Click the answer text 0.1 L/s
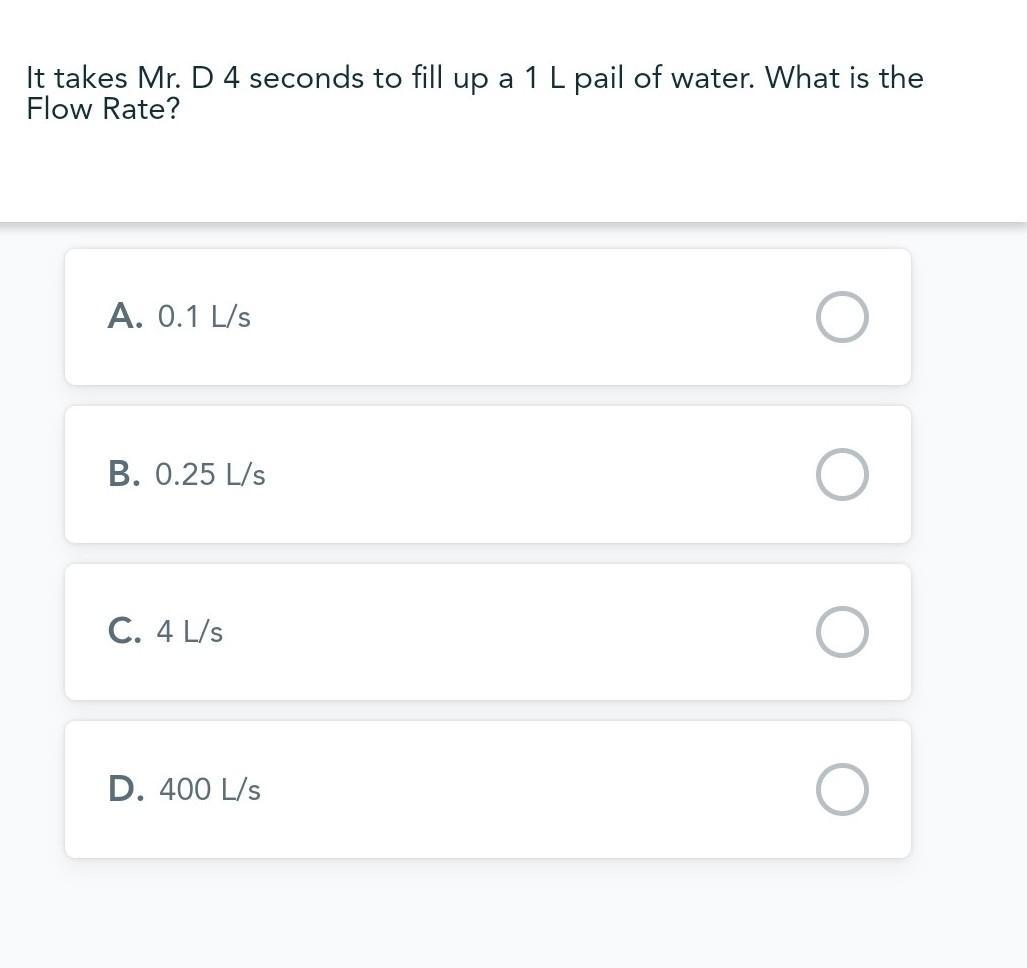The height and width of the screenshot is (968, 1027). 204,317
